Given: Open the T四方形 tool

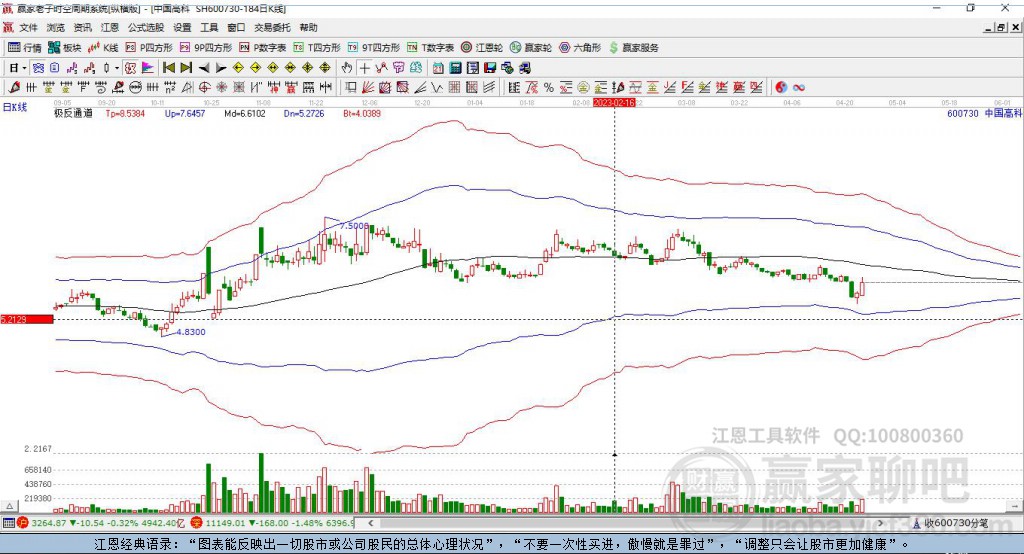Looking at the screenshot, I should [x=317, y=48].
